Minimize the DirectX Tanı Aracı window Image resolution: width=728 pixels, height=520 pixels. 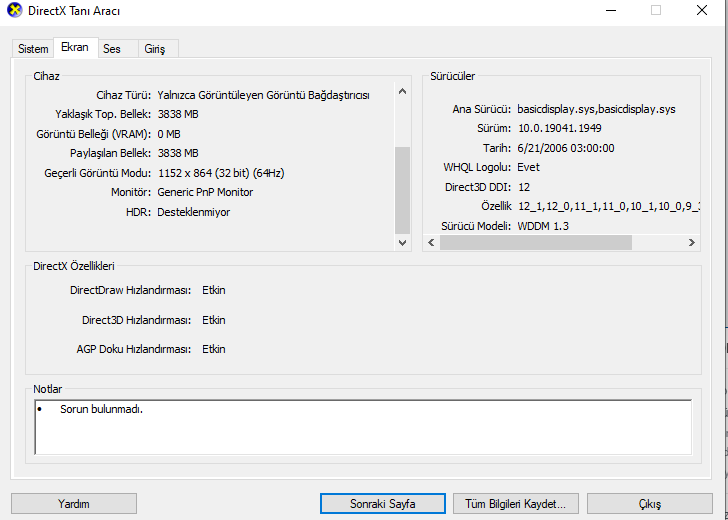[611, 10]
